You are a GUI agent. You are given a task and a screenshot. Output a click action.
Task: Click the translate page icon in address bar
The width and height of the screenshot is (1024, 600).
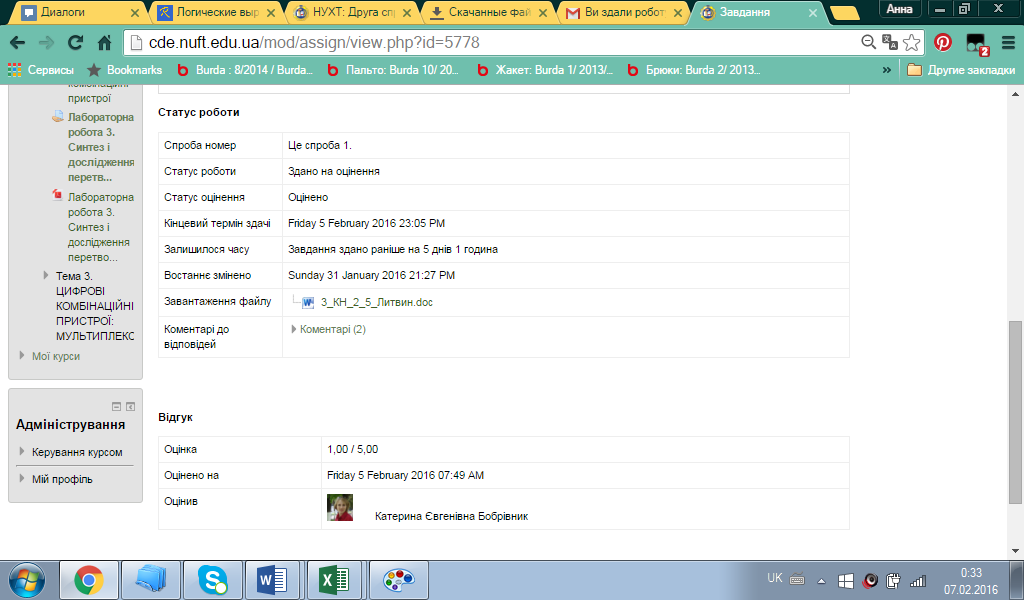889,43
